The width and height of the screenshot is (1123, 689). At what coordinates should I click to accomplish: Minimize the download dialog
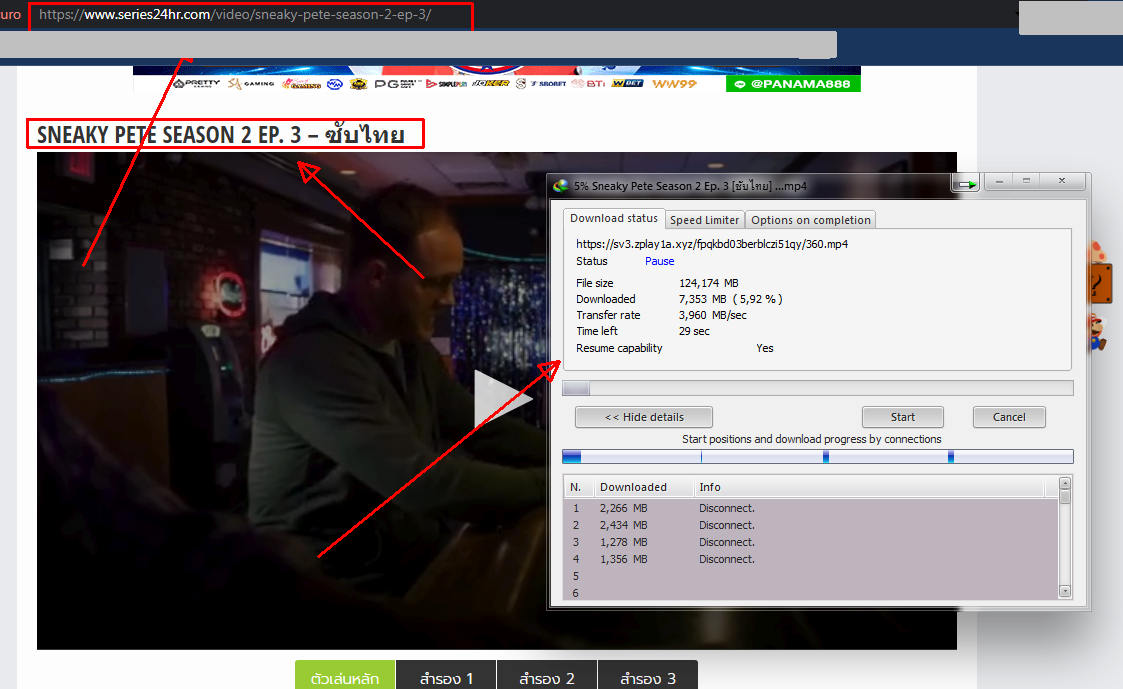click(998, 181)
